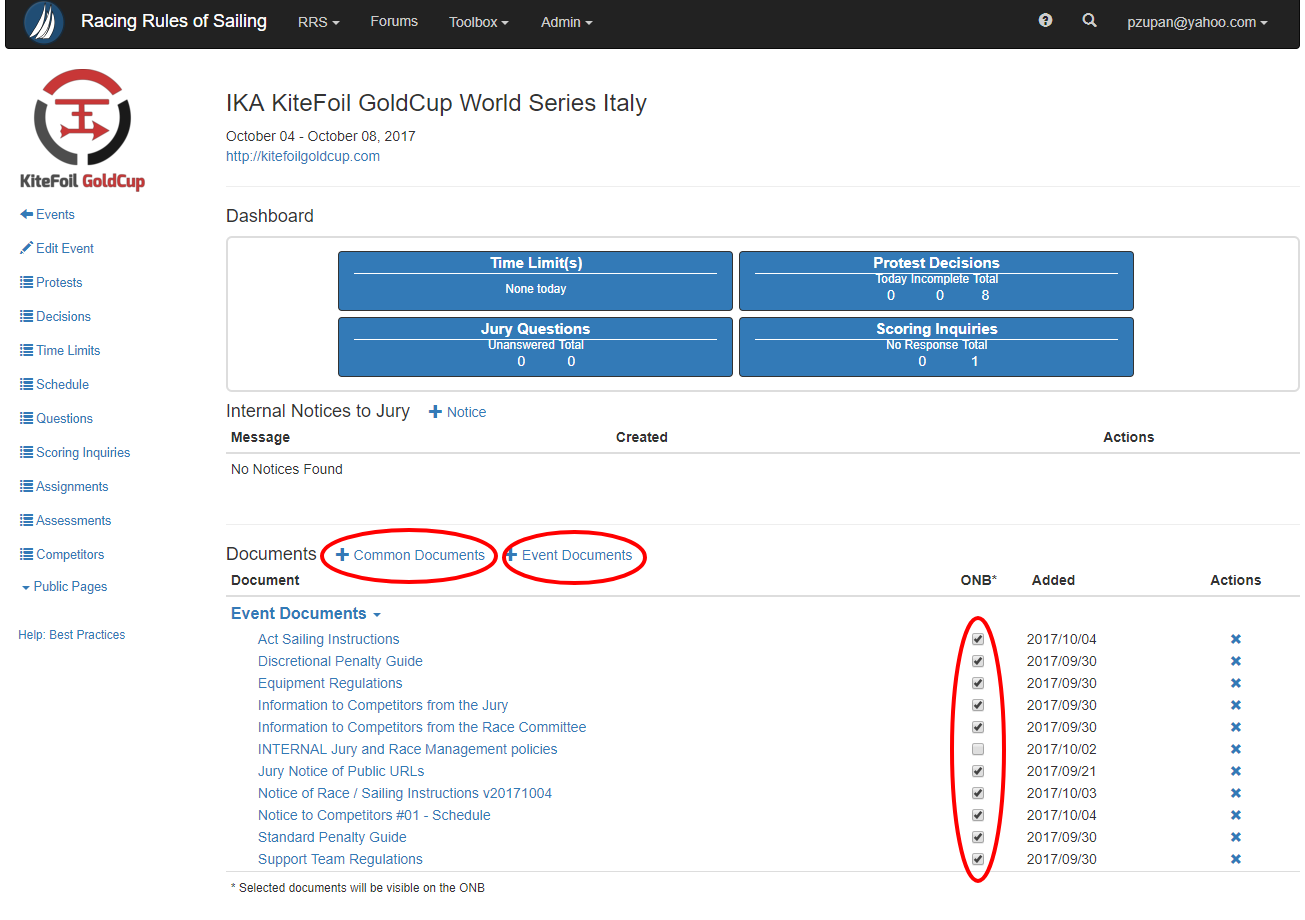Viewport: 1305px width, 920px height.
Task: Delete Act Sailing Instructions with its X icon
Action: 1235,639
